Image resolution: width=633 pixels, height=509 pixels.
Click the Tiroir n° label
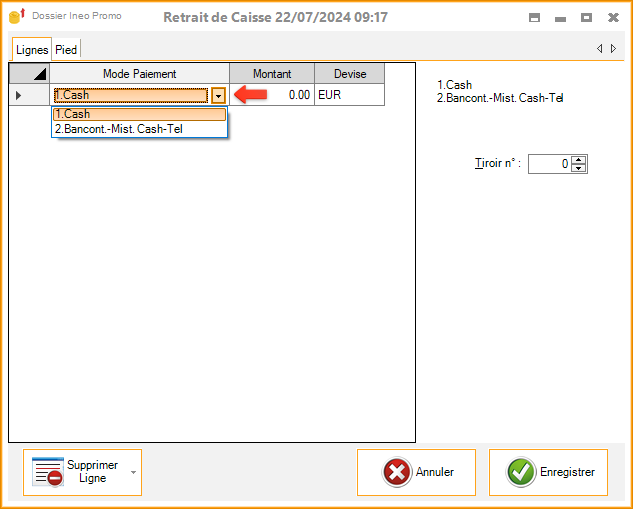click(498, 163)
